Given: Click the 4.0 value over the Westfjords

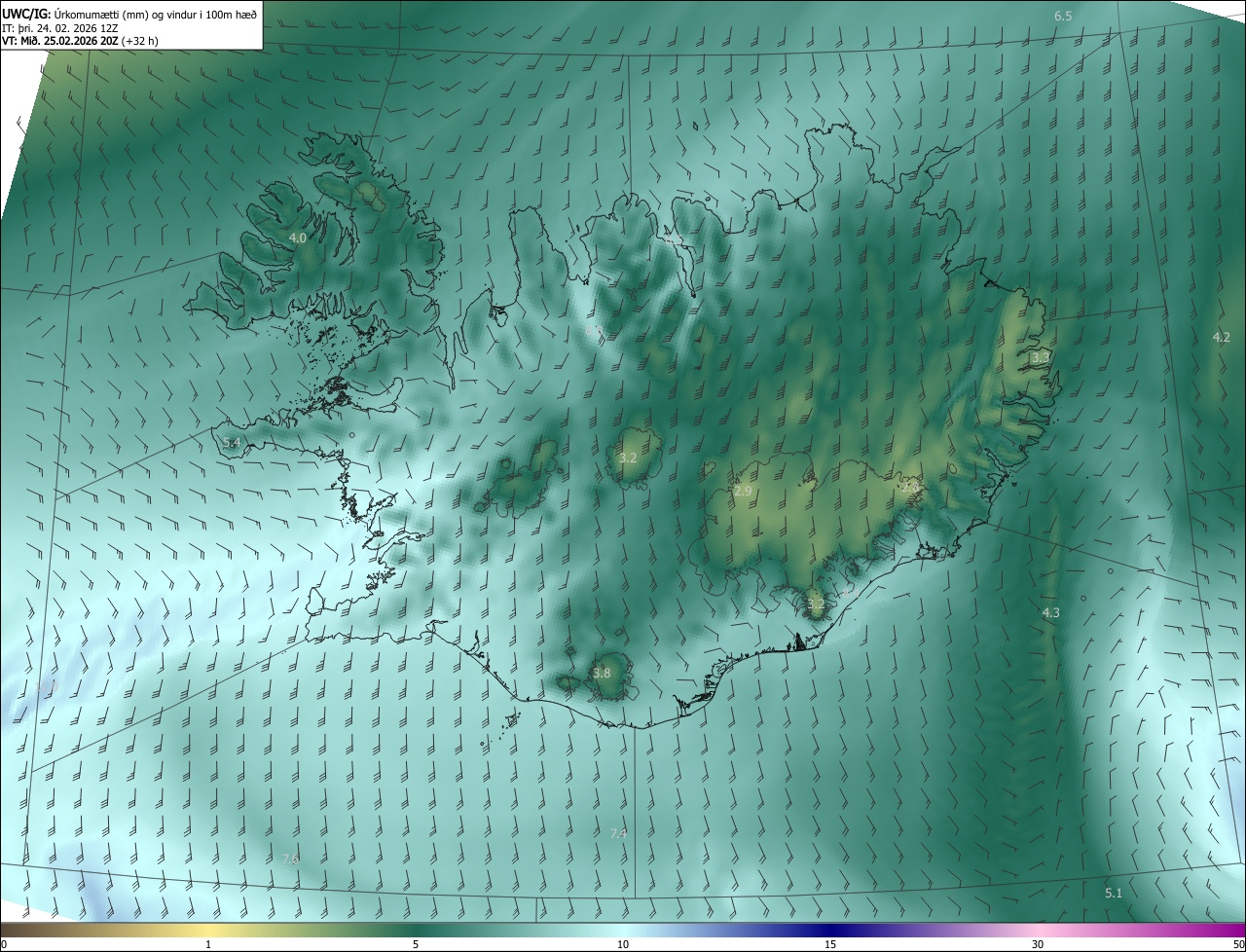Looking at the screenshot, I should pyautogui.click(x=298, y=238).
